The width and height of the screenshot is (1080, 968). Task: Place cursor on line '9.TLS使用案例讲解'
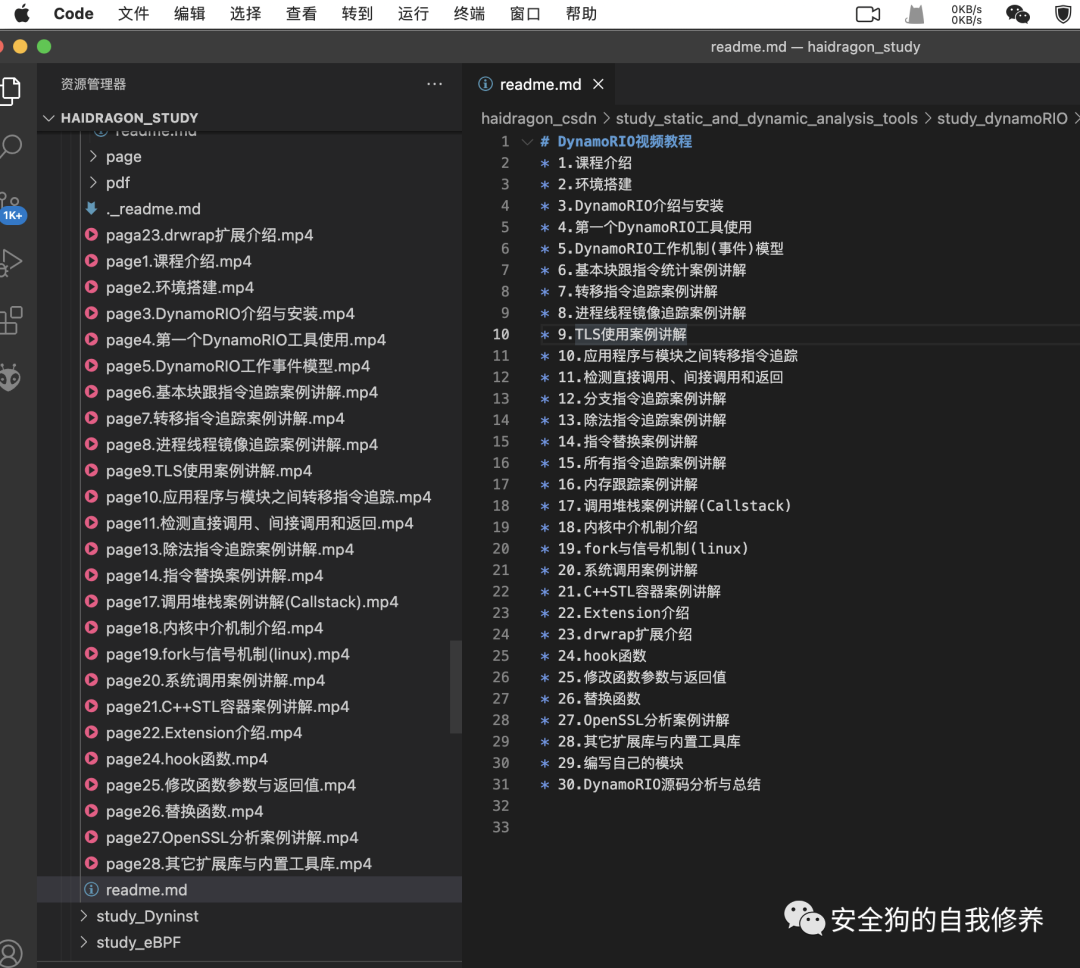(x=622, y=334)
